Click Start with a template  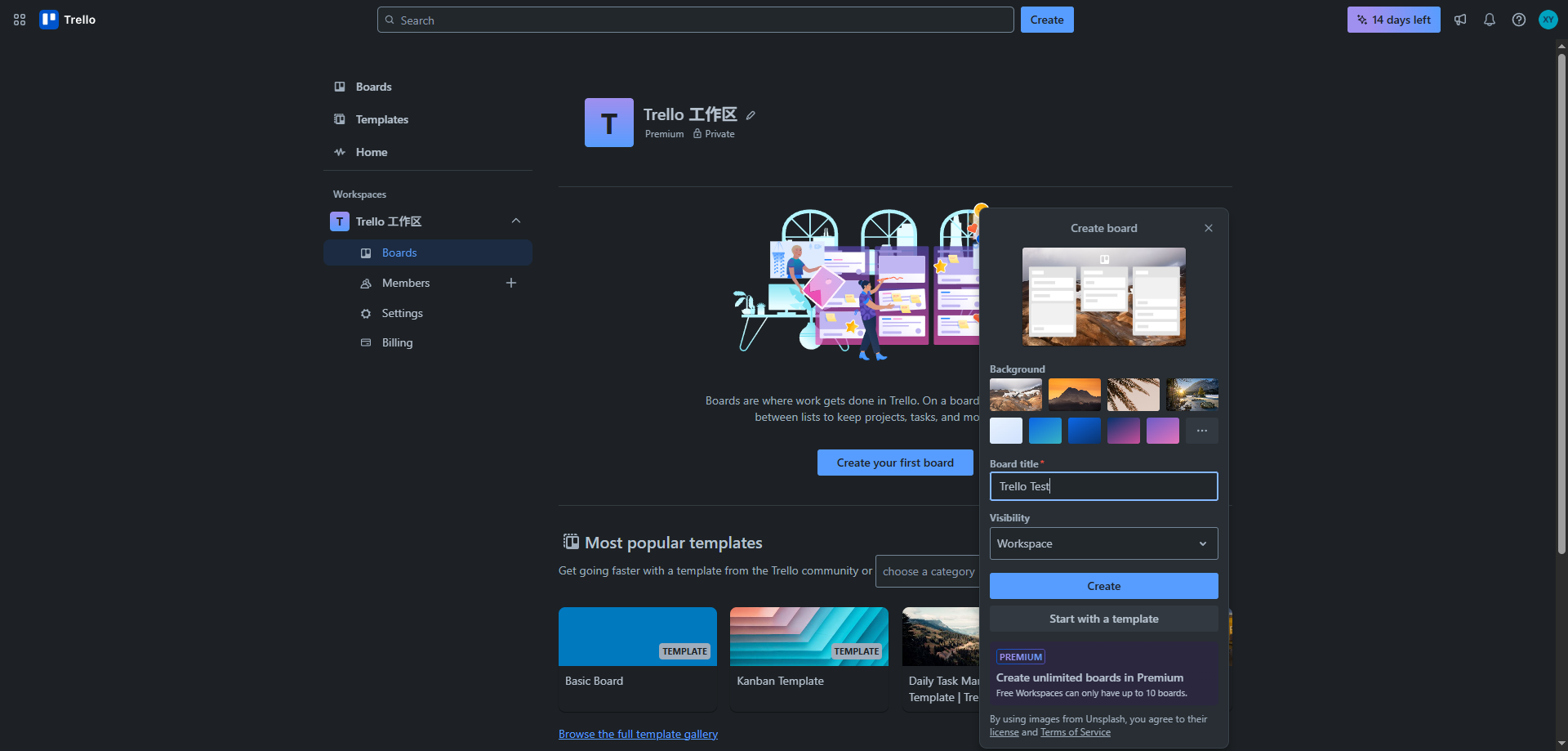click(x=1104, y=619)
